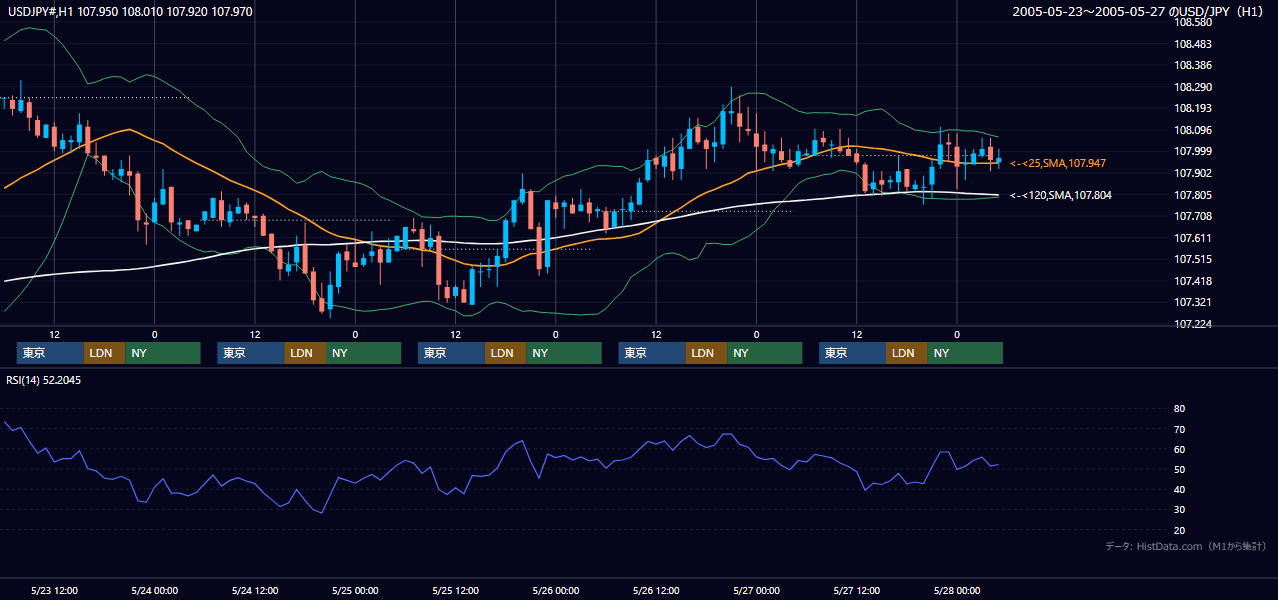The height and width of the screenshot is (600, 1278).
Task: Click price axis label 107.902
Action: coord(1192,173)
